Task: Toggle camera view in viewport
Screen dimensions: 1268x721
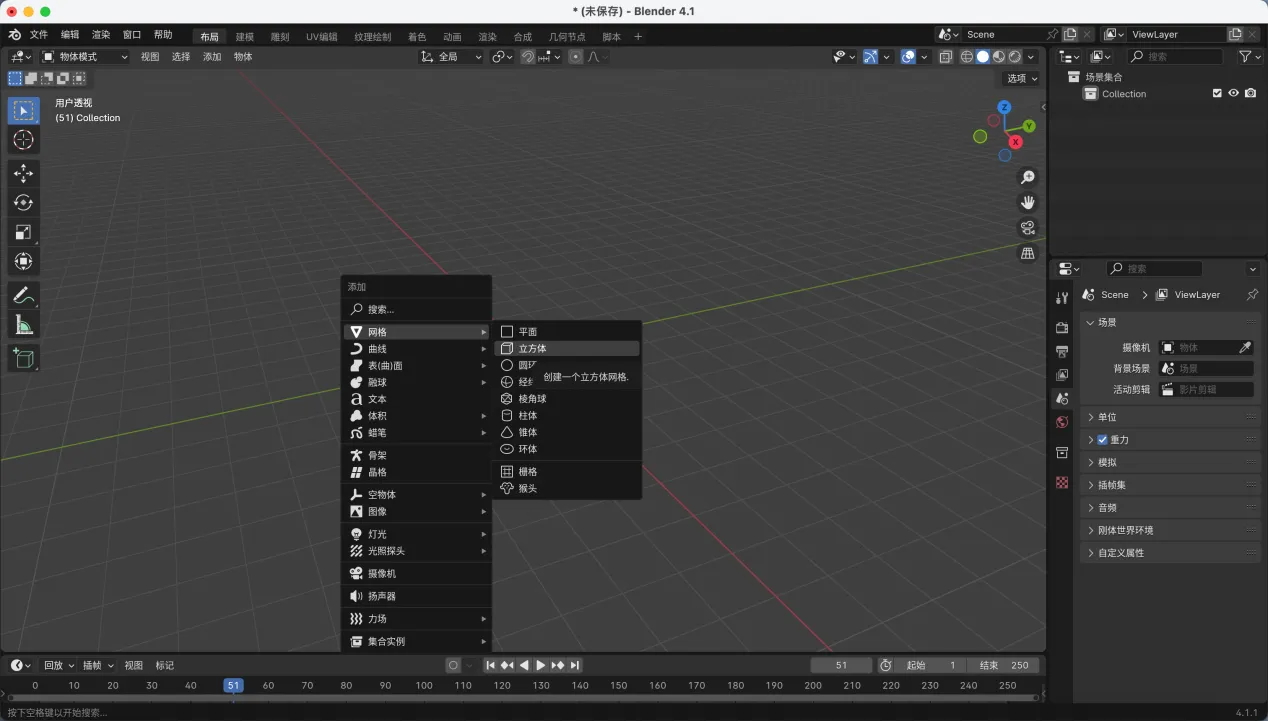Action: tap(1027, 228)
